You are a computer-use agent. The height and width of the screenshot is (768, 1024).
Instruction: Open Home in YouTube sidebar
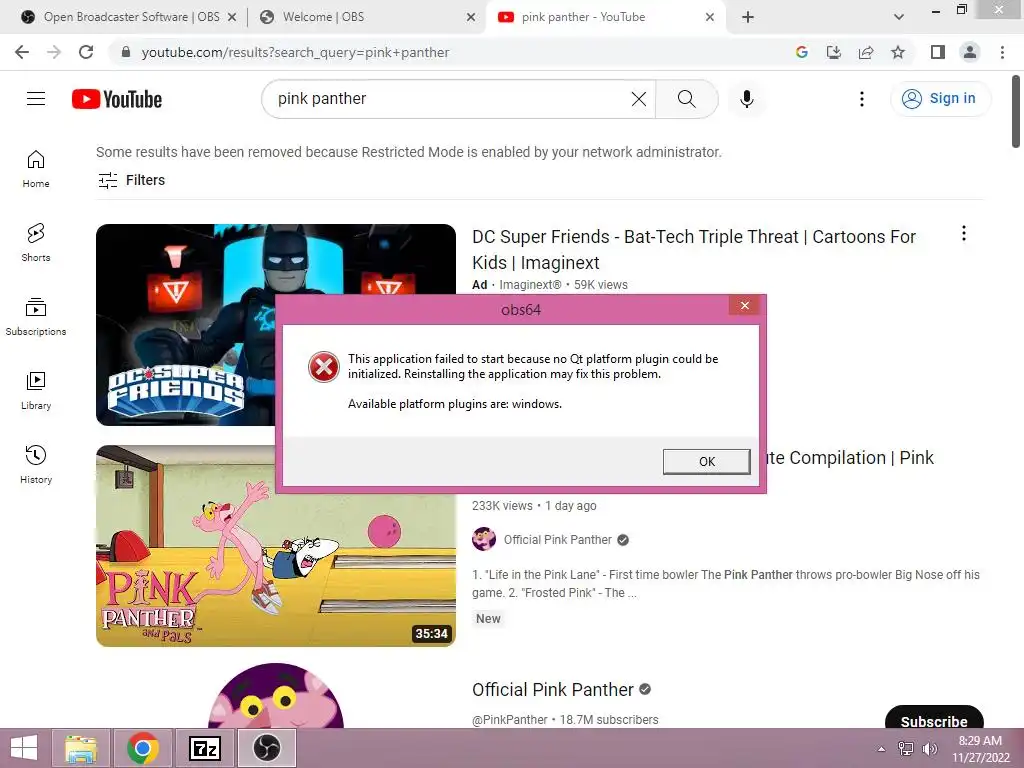coord(36,168)
